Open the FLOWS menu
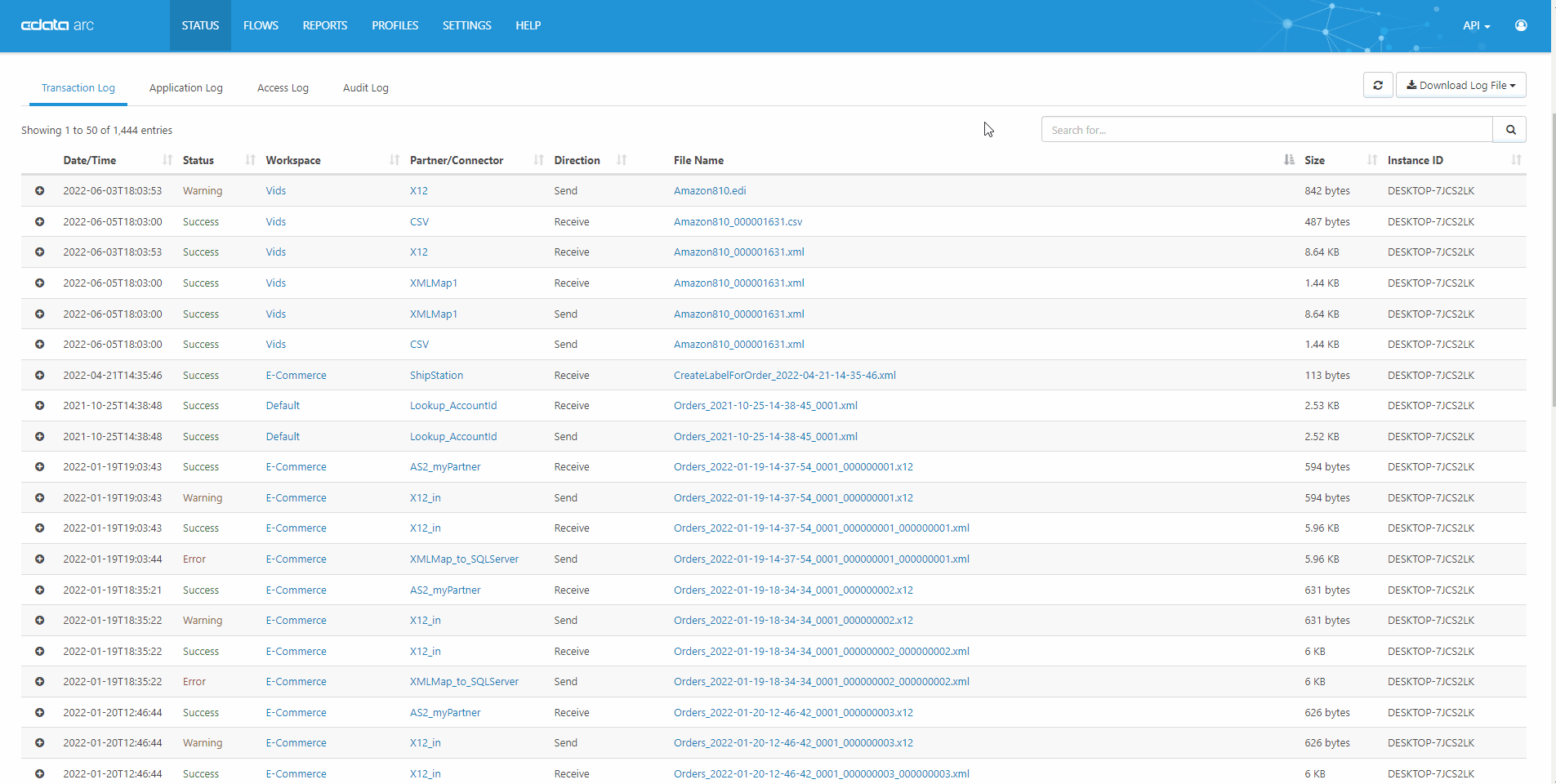 tap(261, 25)
